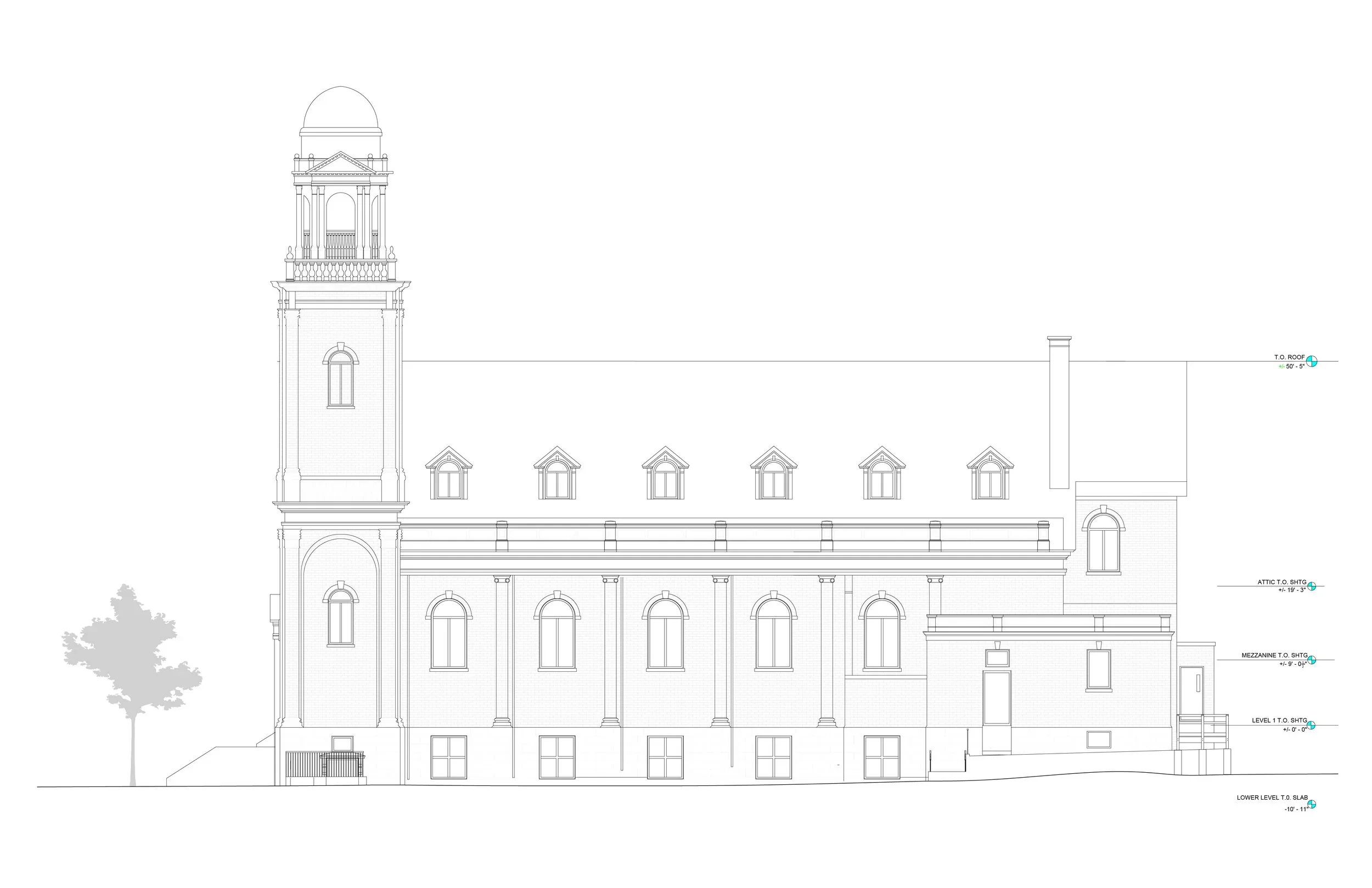Click the ATTIC T.O. SHTG level marker symbol

coord(1312,587)
